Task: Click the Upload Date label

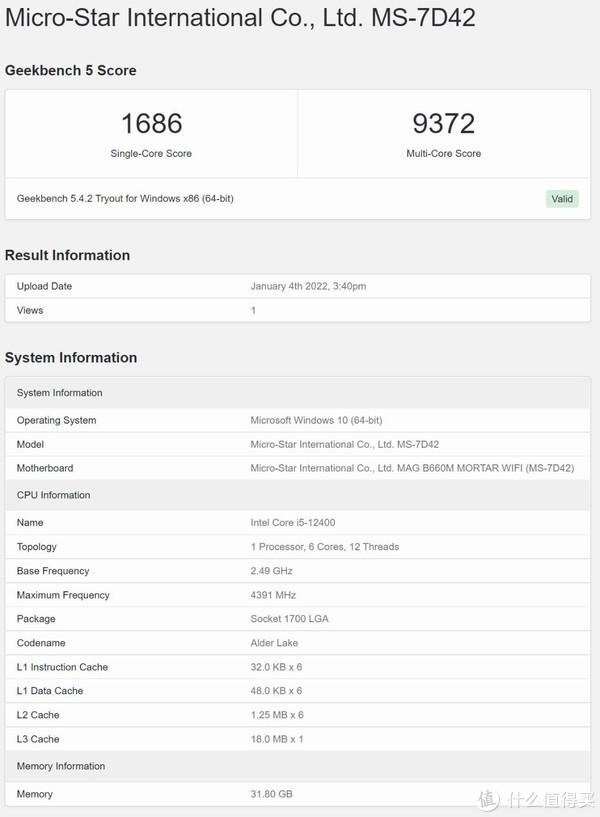Action: tap(44, 286)
